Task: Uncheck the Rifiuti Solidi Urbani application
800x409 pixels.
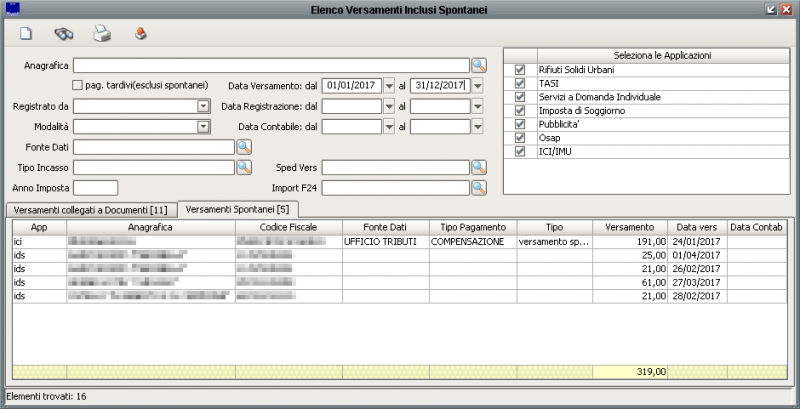Action: click(519, 70)
